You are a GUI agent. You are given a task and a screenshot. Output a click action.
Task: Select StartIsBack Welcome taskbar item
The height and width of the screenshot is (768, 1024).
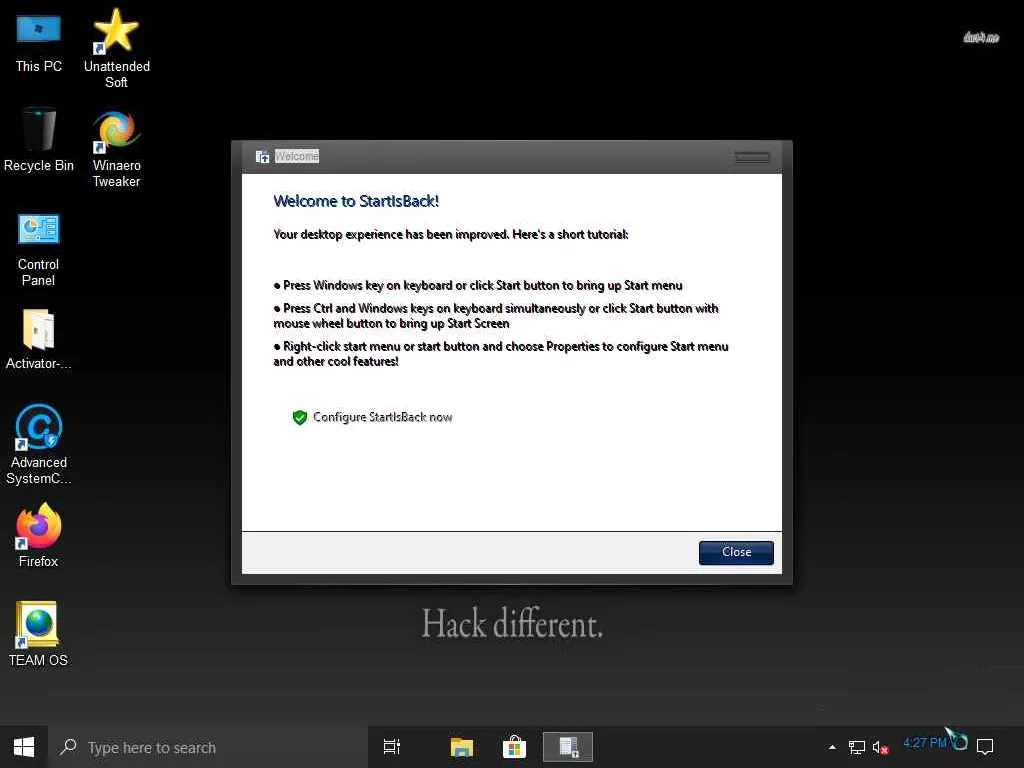(568, 747)
